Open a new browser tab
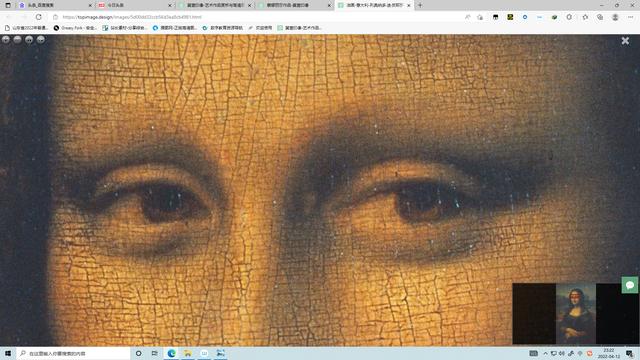The width and height of the screenshot is (640, 360). click(x=420, y=5)
